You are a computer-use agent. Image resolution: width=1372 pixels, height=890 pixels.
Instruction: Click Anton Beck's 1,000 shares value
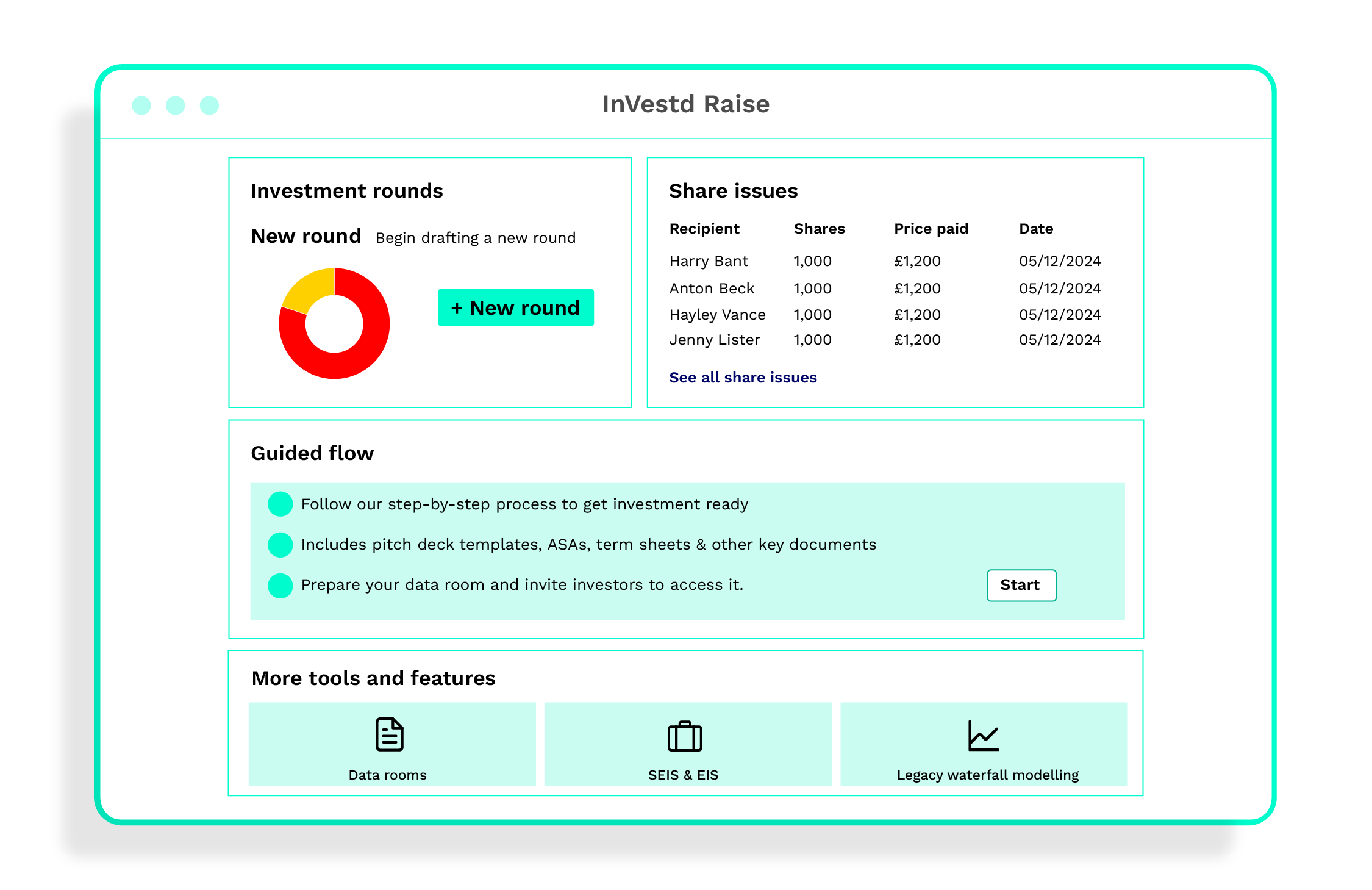click(x=812, y=288)
